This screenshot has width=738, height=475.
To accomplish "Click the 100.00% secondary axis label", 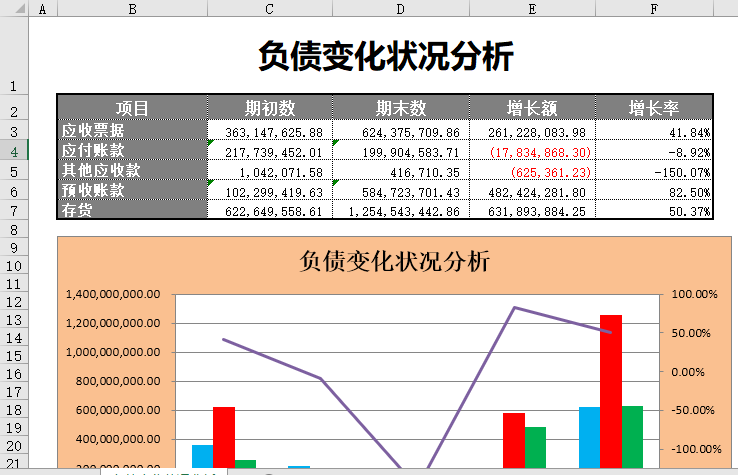I will pyautogui.click(x=693, y=295).
